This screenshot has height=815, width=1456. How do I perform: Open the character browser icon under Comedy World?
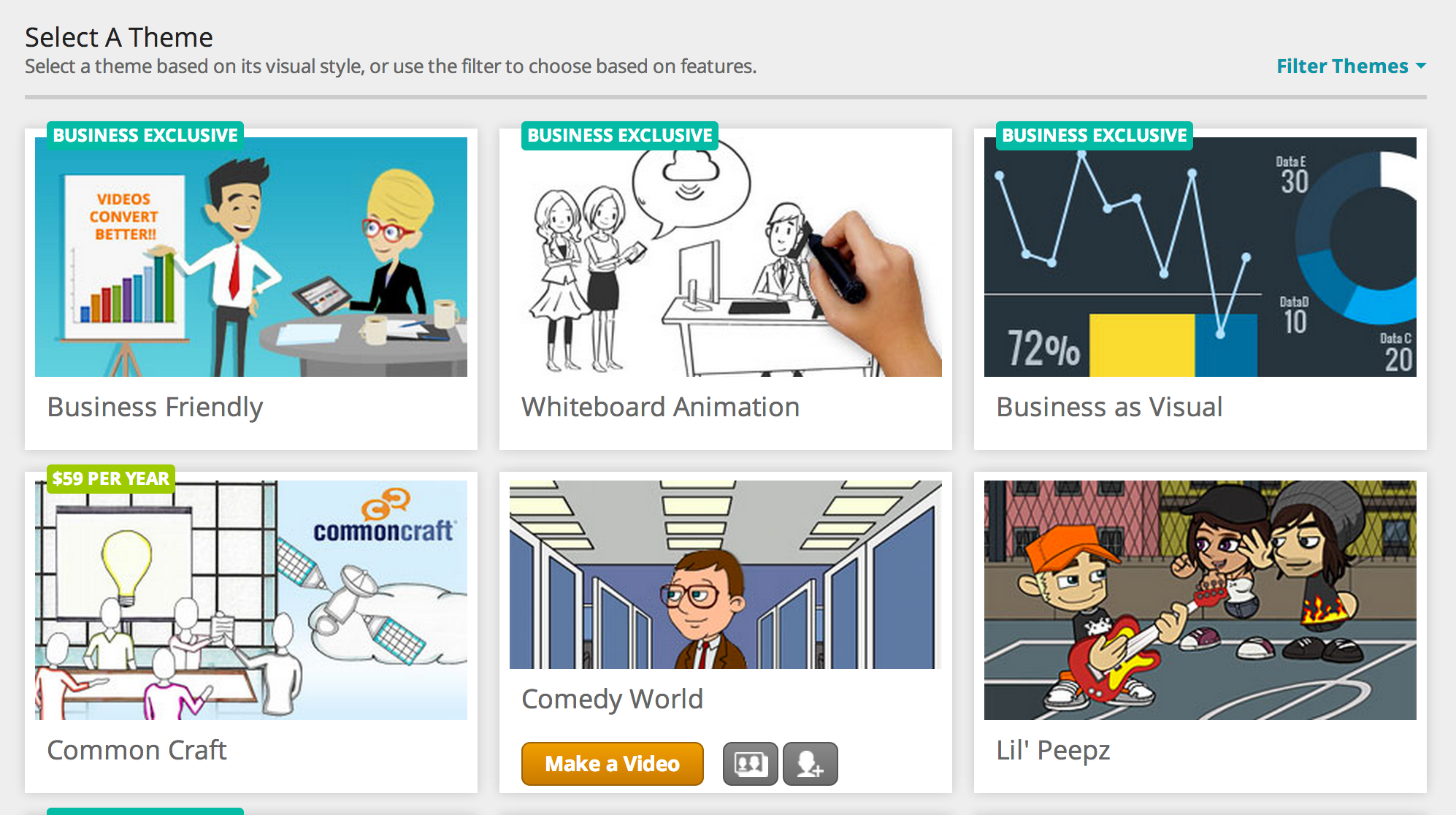tap(750, 764)
